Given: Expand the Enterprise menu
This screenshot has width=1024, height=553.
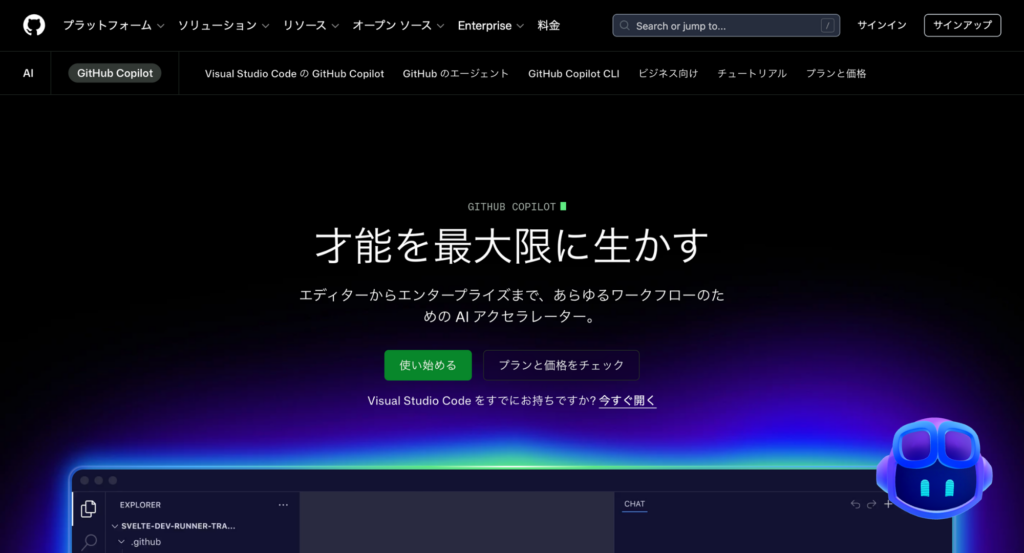Looking at the screenshot, I should pyautogui.click(x=490, y=25).
